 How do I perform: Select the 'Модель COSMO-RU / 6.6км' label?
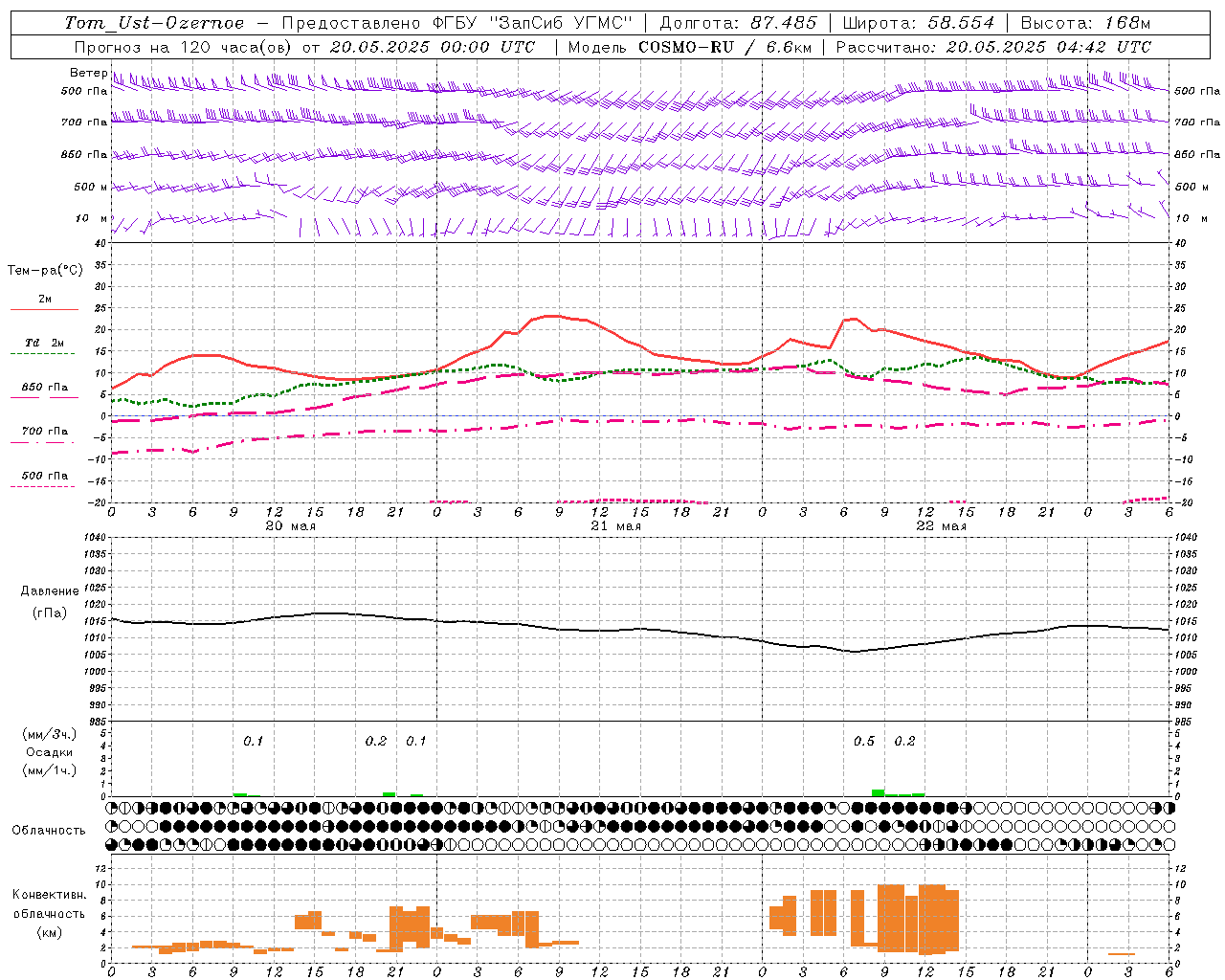689,47
